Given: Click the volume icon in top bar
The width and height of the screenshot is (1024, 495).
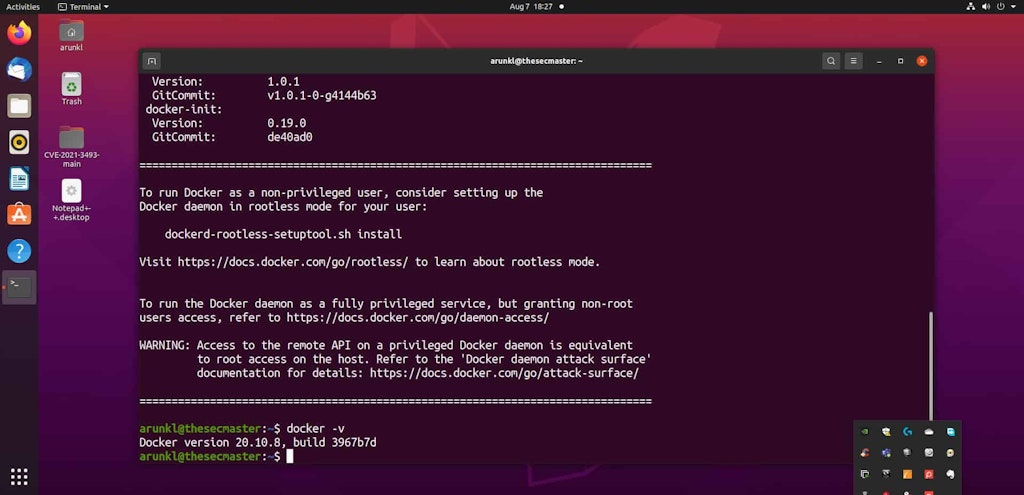Looking at the screenshot, I should (x=986, y=7).
